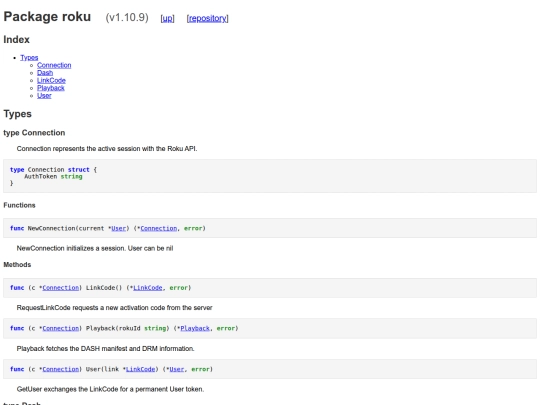Viewport: 540px width, 405px height.
Task: Click 'type Connection struct {' code line
Action: click(53, 170)
